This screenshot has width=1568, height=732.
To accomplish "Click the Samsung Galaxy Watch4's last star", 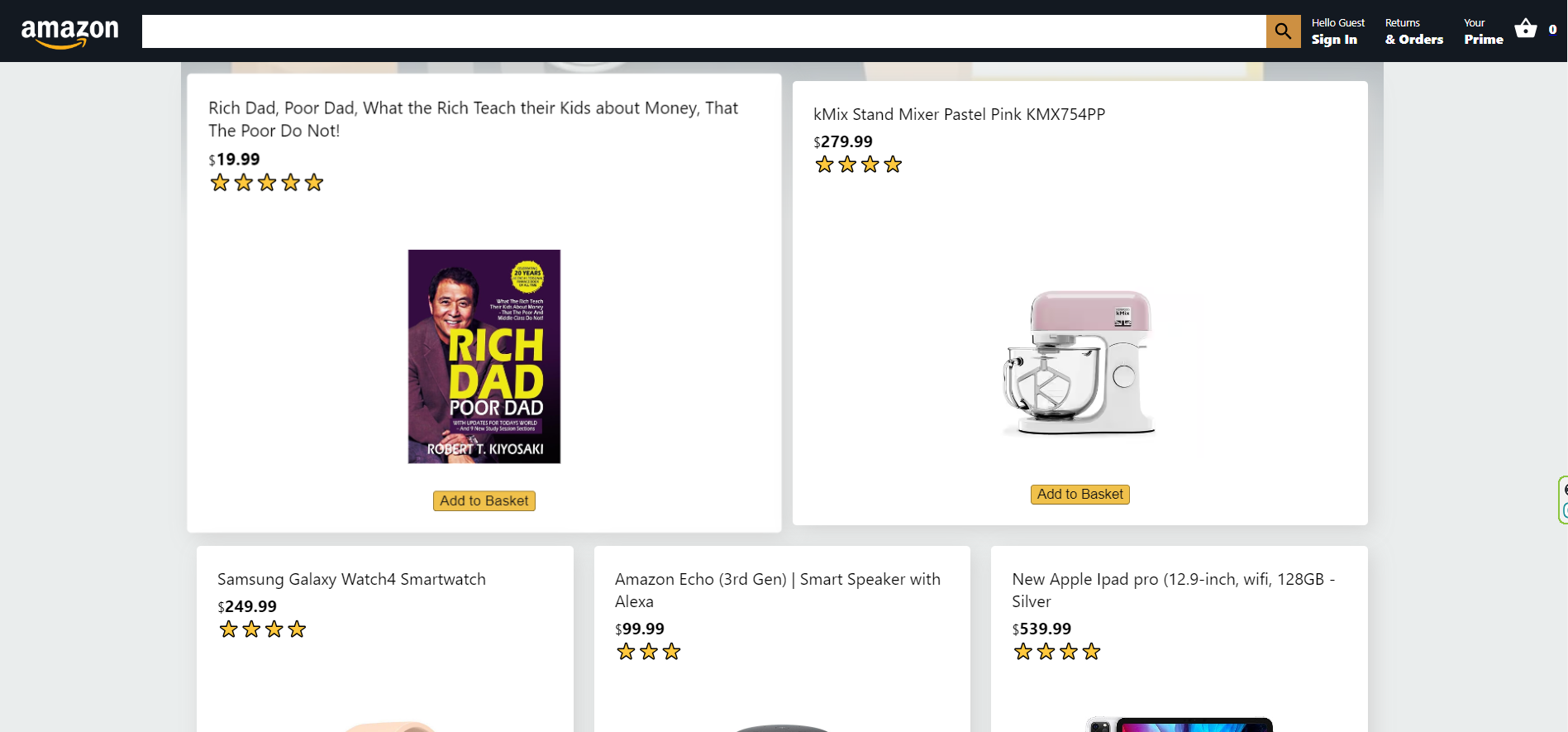I will coord(297,629).
